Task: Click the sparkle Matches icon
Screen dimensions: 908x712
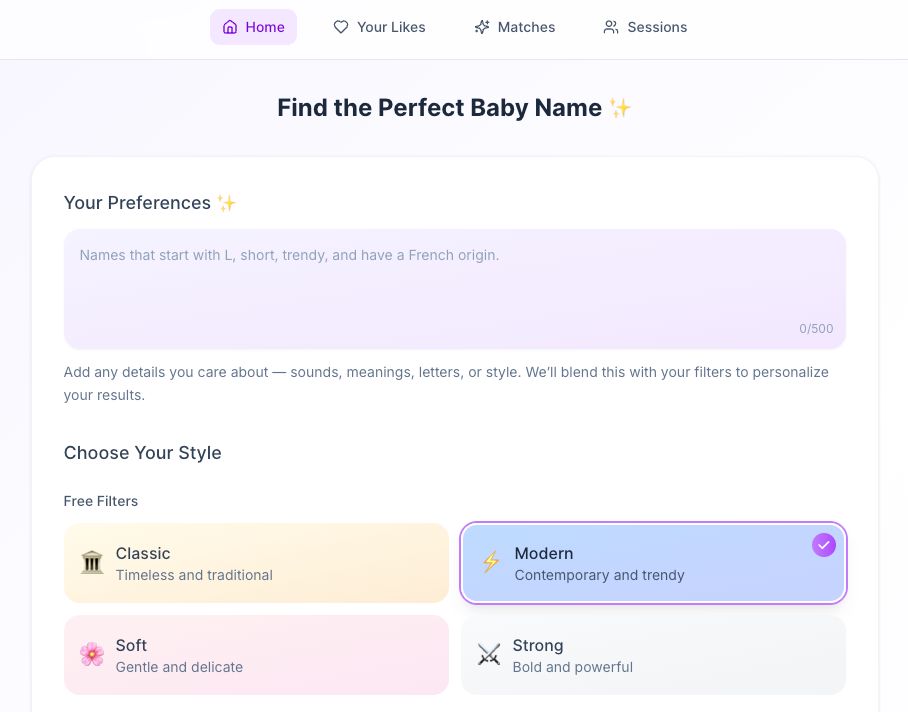Action: point(482,27)
